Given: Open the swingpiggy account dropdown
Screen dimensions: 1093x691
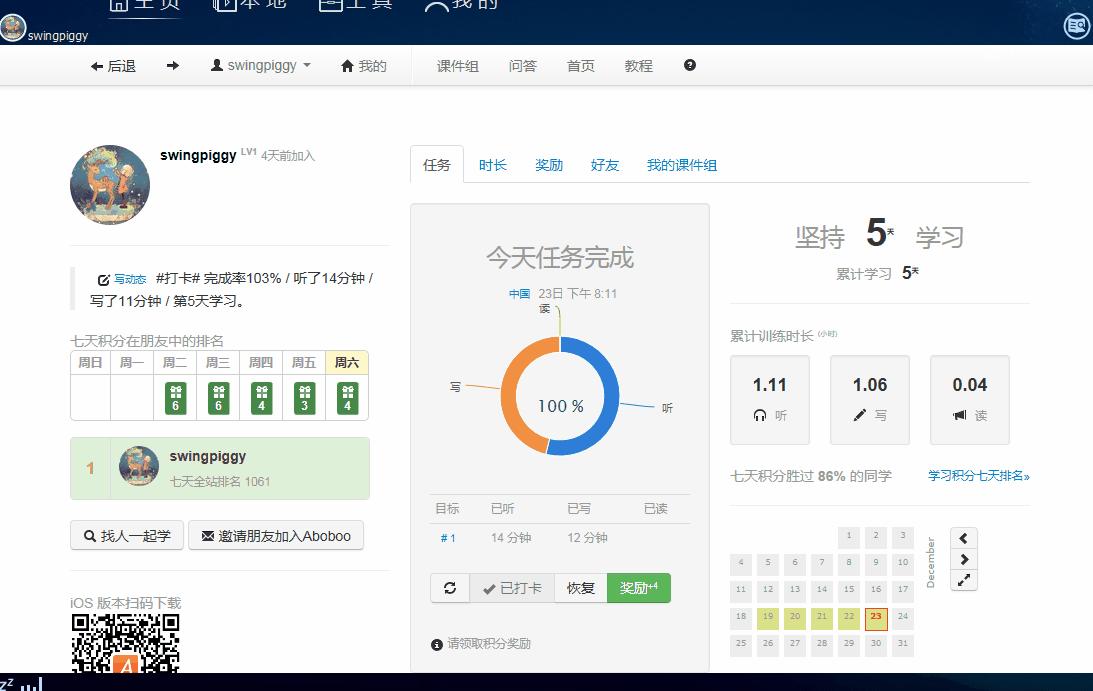Looking at the screenshot, I should [260, 66].
